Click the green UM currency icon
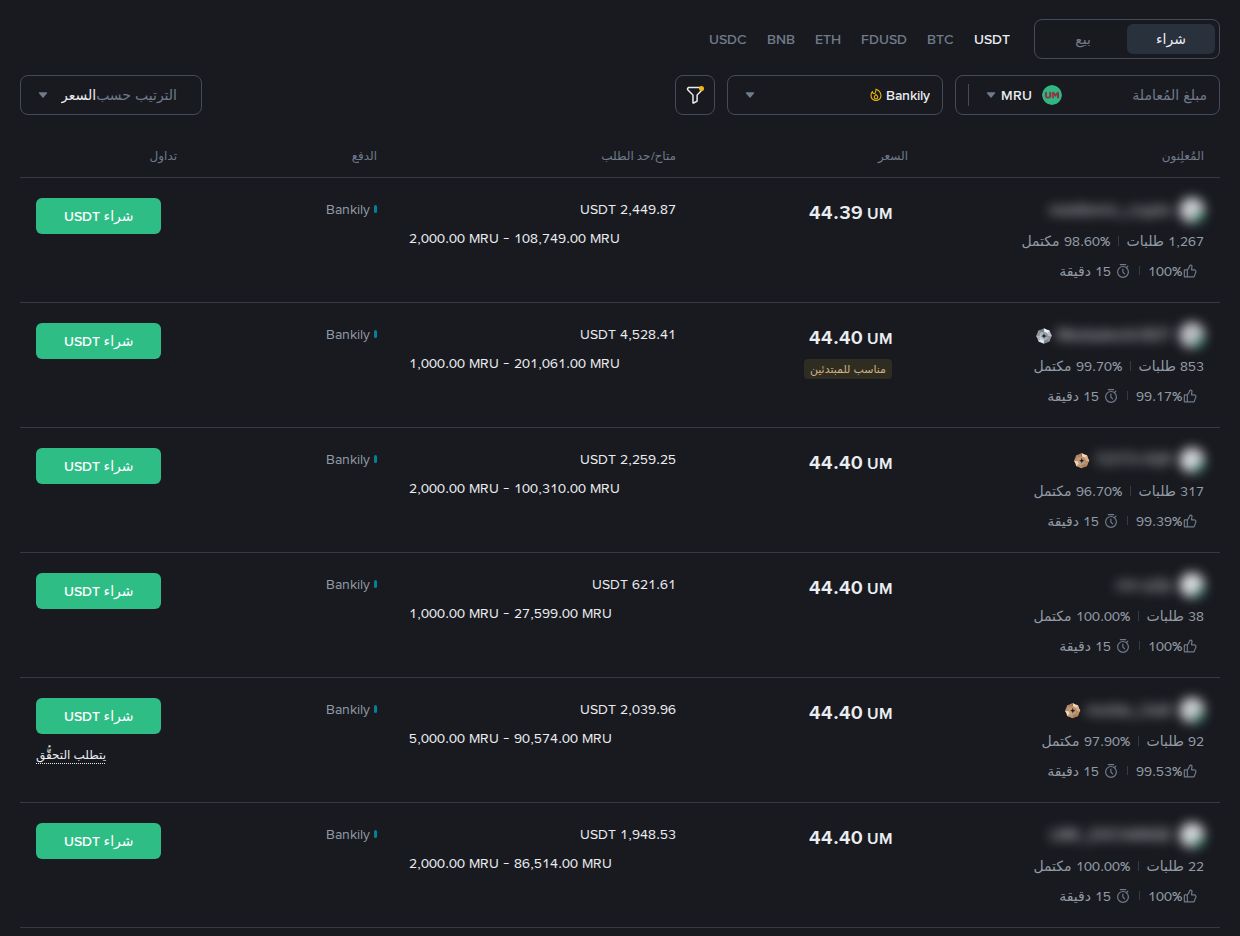The height and width of the screenshot is (936, 1240). coord(1051,95)
